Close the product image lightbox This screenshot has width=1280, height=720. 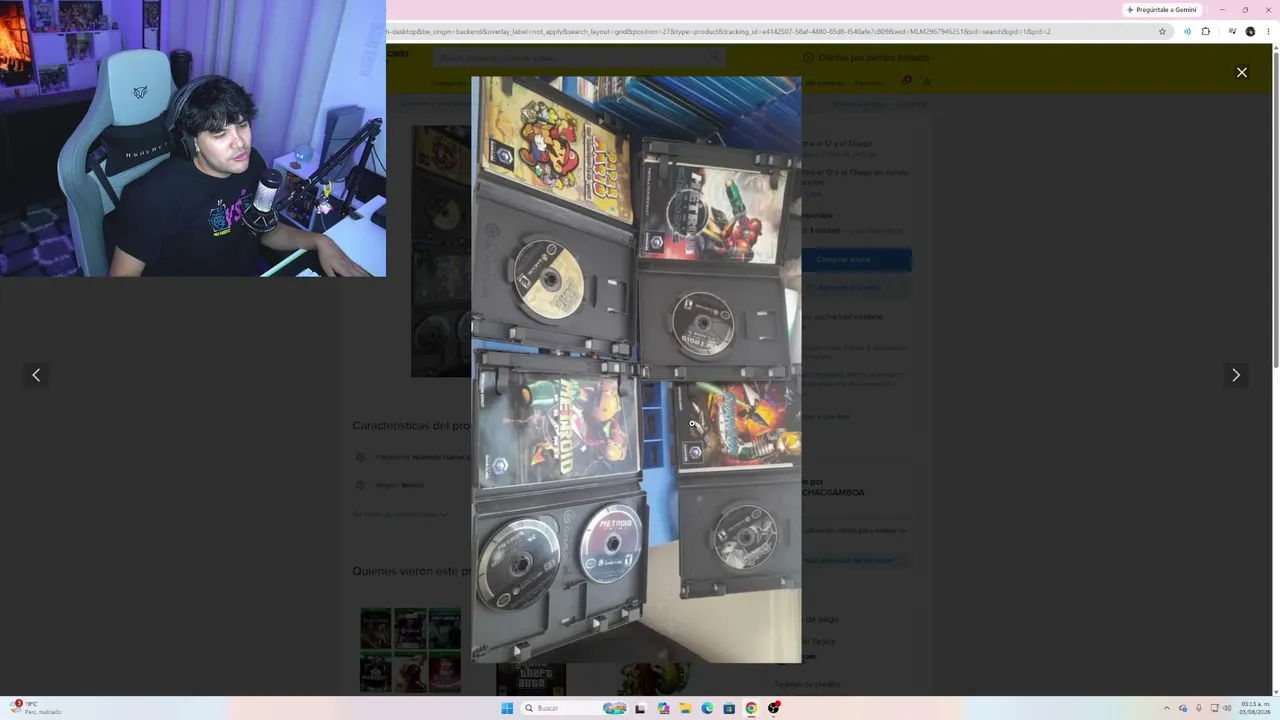pos(1242,72)
